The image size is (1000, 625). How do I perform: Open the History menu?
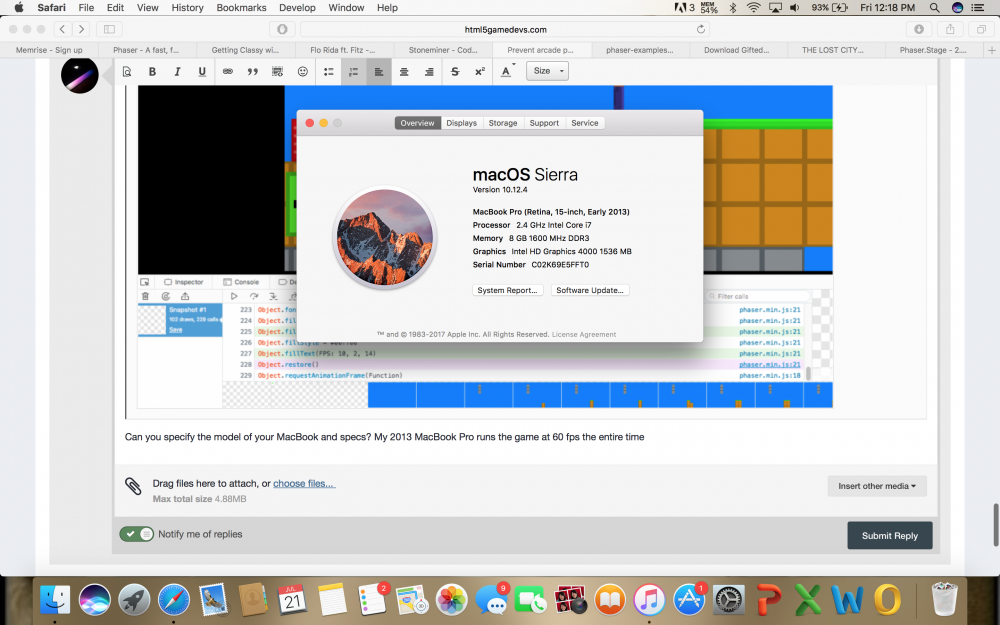pyautogui.click(x=188, y=8)
